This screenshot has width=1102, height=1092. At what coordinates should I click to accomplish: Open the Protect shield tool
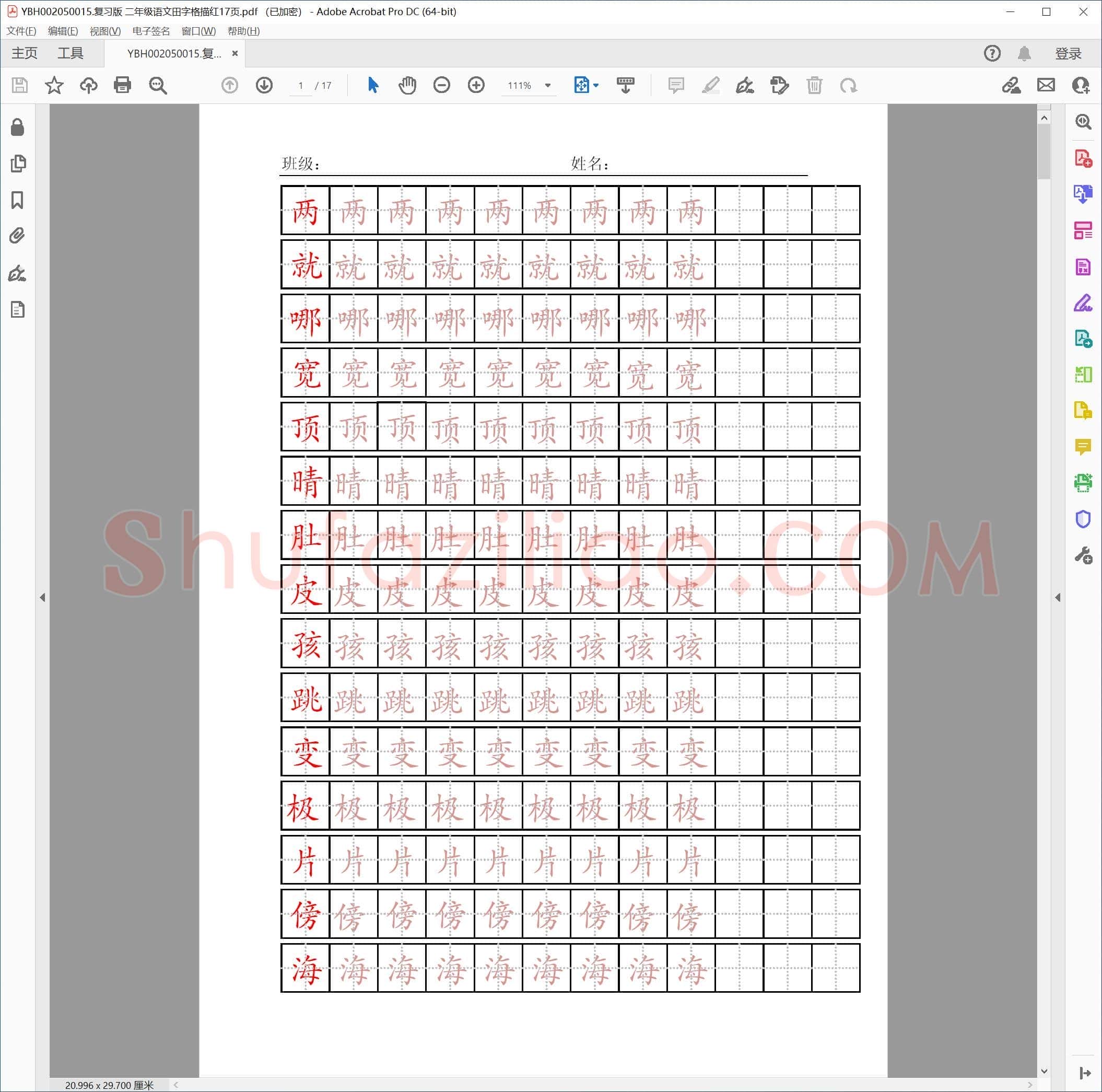[x=1083, y=519]
